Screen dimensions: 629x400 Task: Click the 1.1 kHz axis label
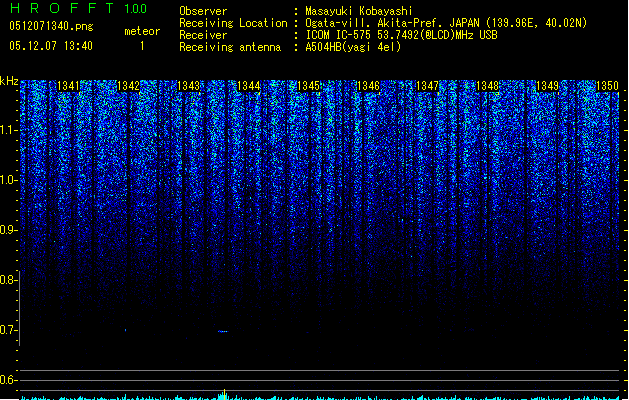click(x=8, y=130)
